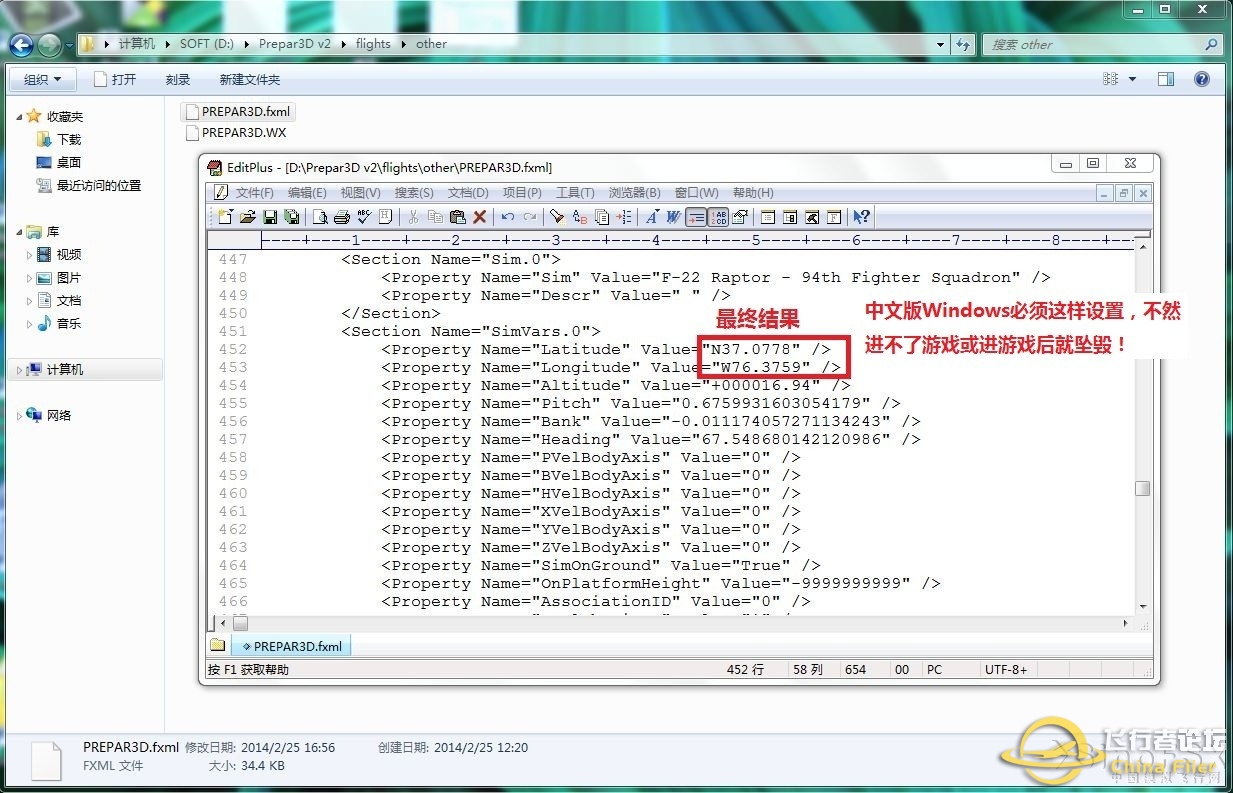Screen dimensions: 1233x793
Task: Select the PREPAR3D.WX file
Action: [243, 132]
